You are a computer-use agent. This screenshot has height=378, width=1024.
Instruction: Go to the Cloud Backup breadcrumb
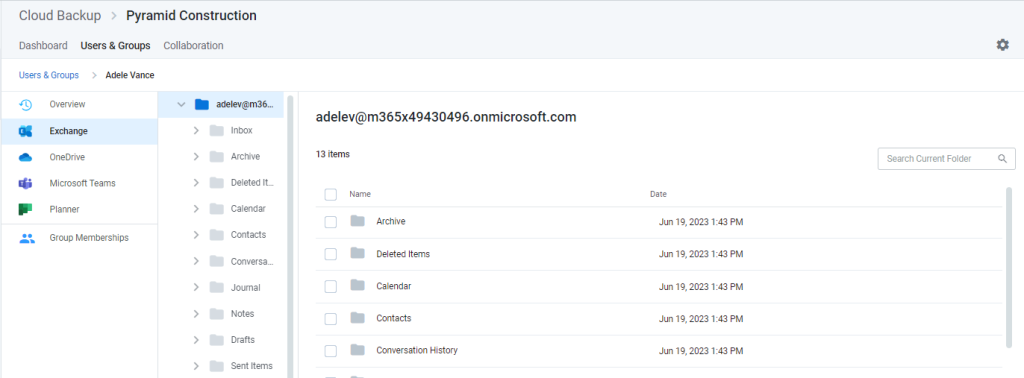60,16
